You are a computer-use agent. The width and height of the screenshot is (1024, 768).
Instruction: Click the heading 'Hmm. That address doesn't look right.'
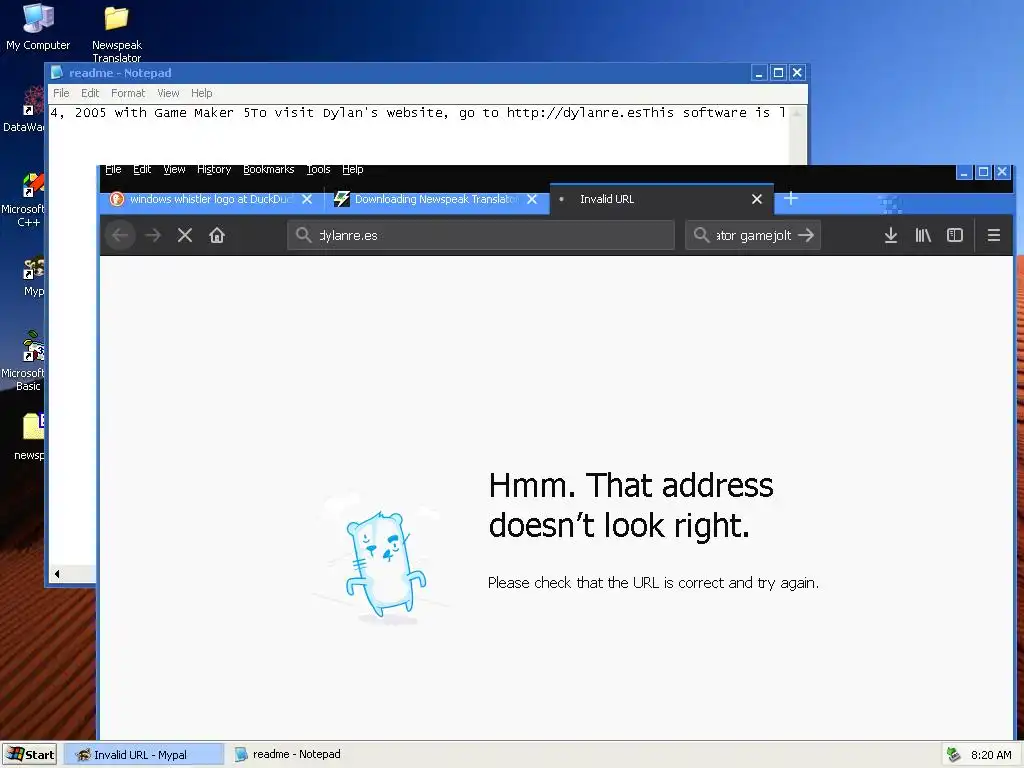pos(631,505)
